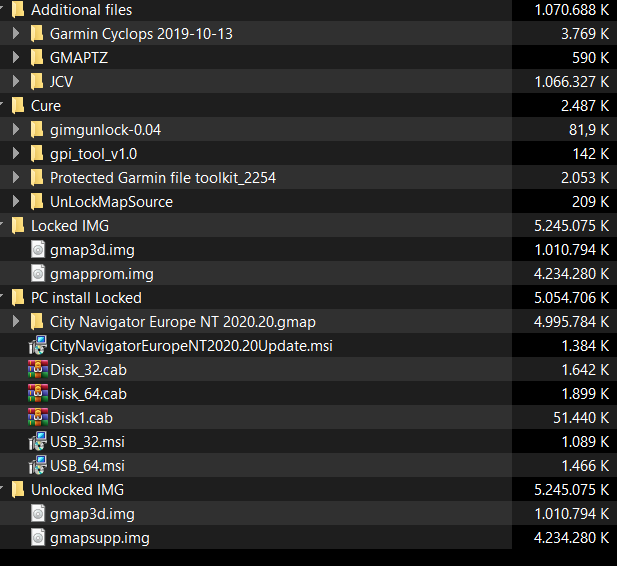The width and height of the screenshot is (617, 566).
Task: Click the GMAPTZ folder icon
Action: point(37,57)
